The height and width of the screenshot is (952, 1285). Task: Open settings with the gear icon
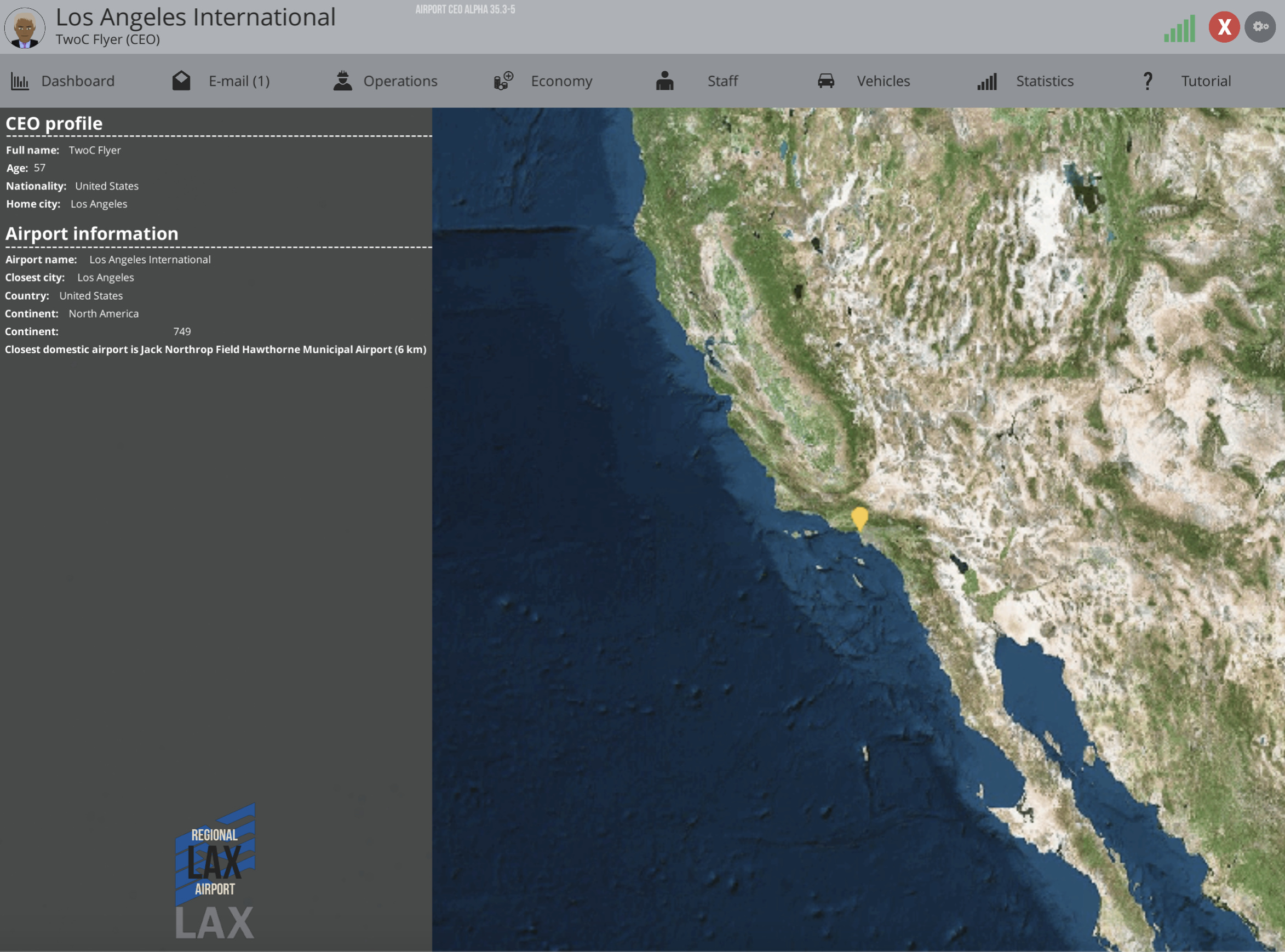1260,26
